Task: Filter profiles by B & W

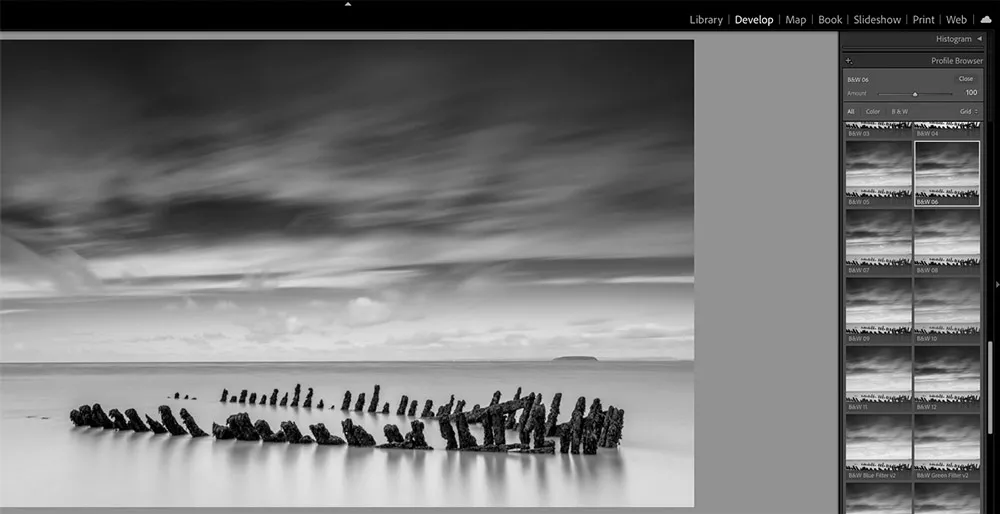Action: (900, 112)
